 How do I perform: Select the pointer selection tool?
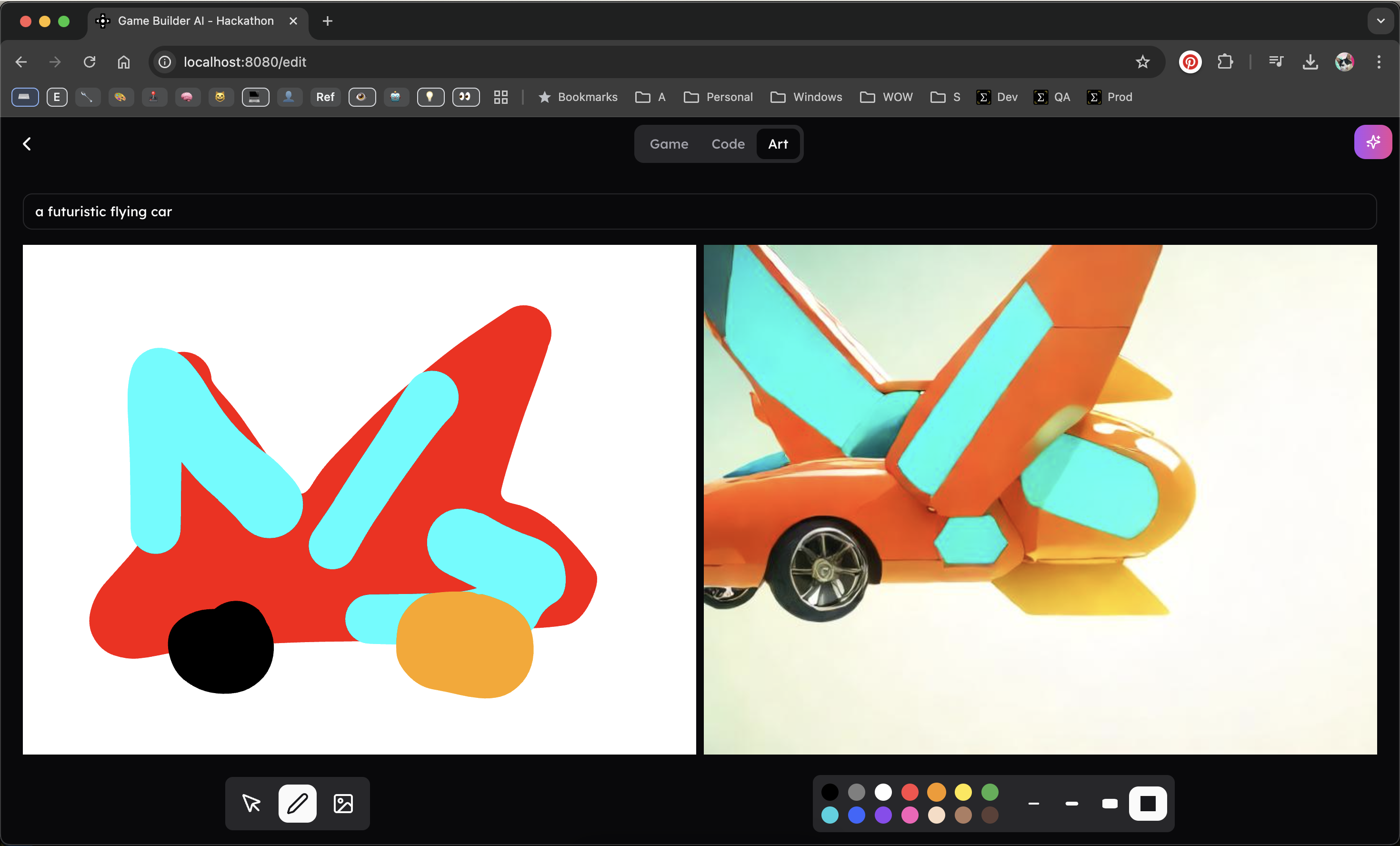[251, 803]
